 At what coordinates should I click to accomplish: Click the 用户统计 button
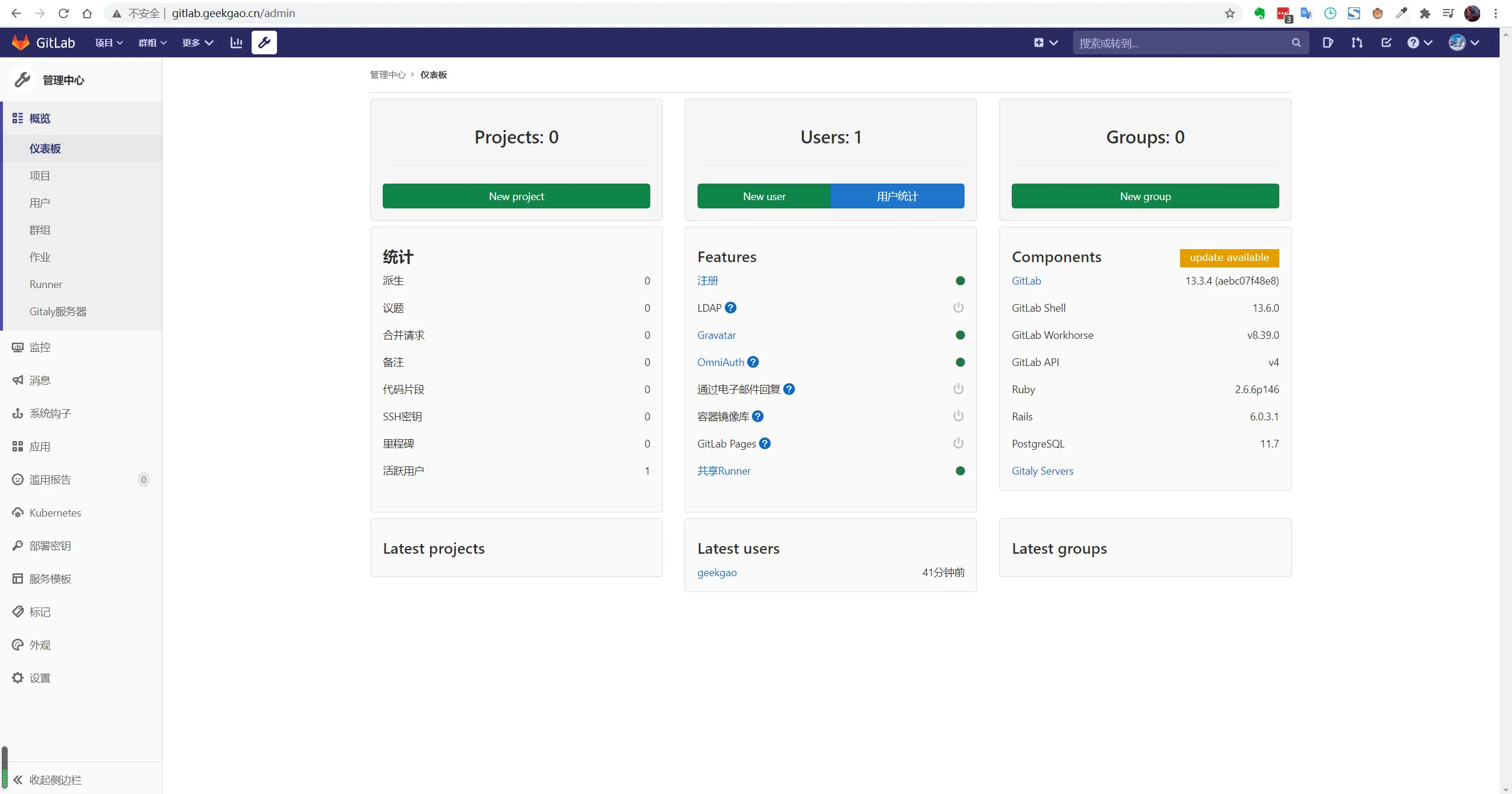(897, 196)
